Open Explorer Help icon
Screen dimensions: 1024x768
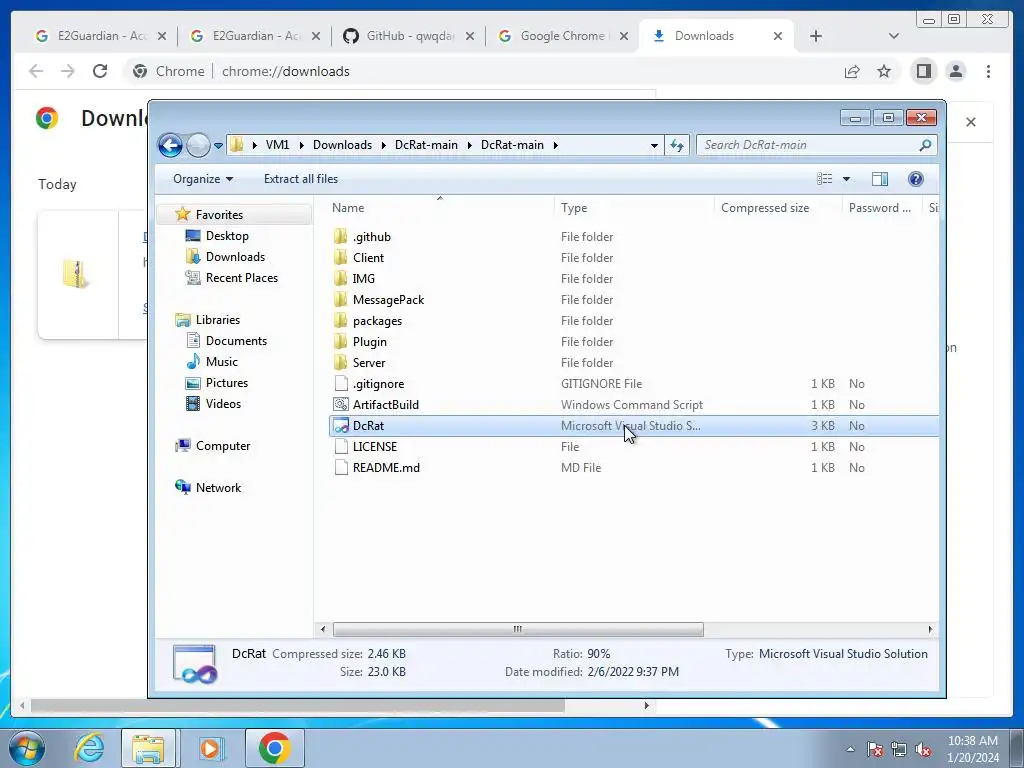click(916, 179)
